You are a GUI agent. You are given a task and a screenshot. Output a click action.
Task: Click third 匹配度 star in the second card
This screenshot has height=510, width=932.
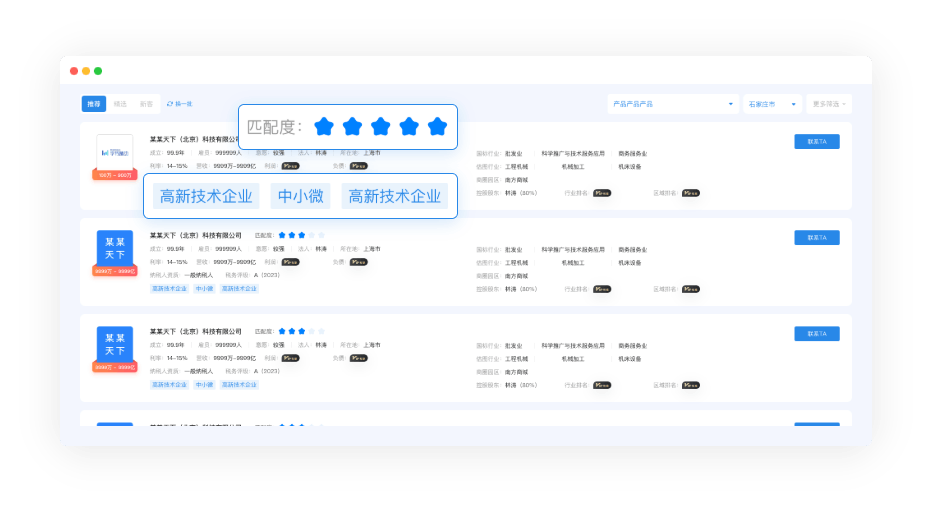302,235
